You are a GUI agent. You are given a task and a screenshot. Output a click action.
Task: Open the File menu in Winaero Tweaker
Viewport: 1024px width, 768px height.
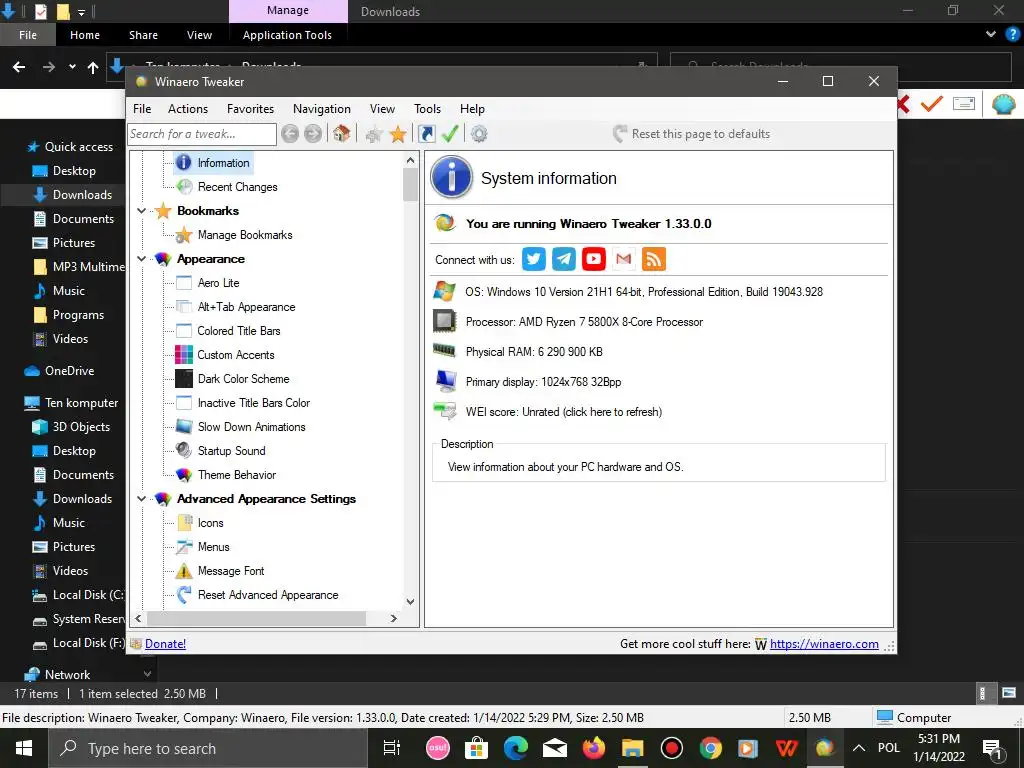(x=142, y=109)
